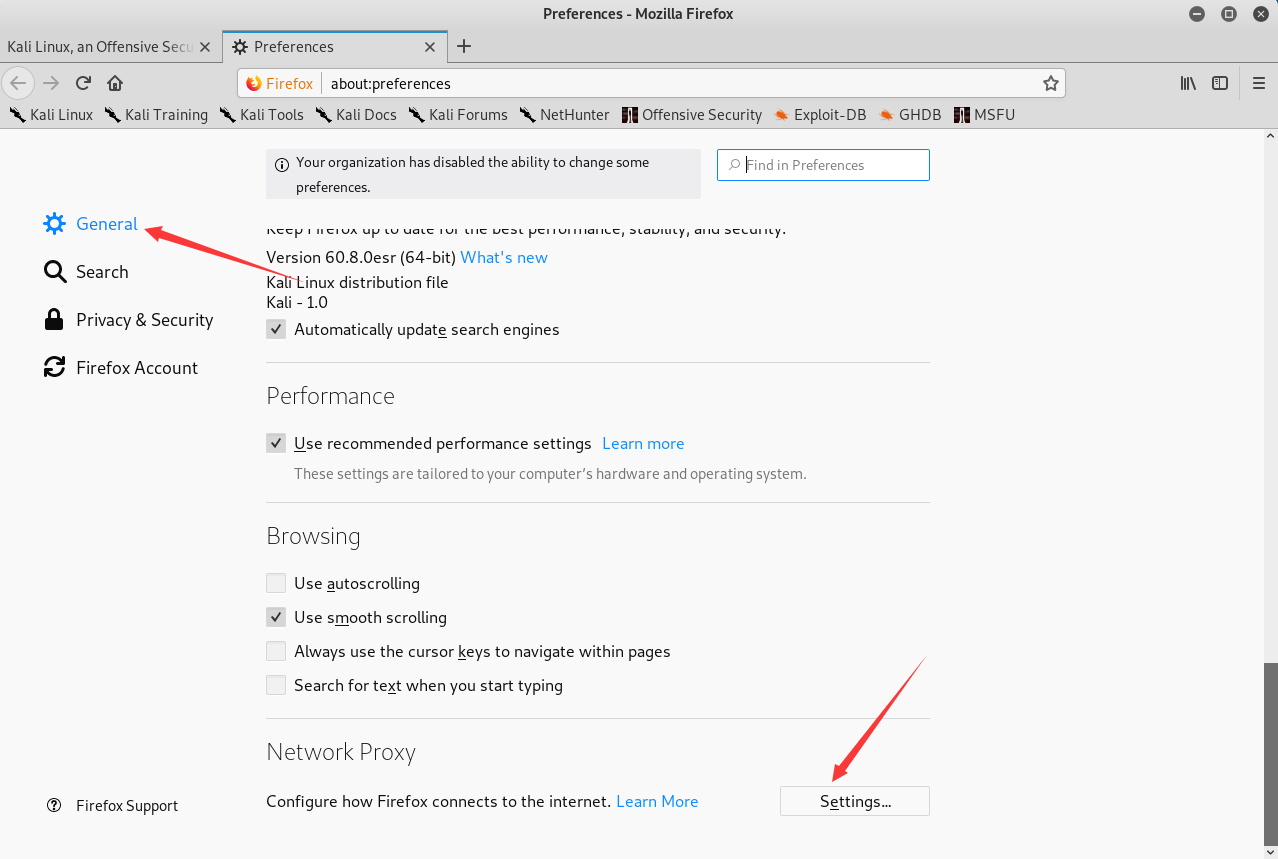This screenshot has height=859, width=1278.
Task: Open the Kali Linux bookmark
Action: point(51,115)
